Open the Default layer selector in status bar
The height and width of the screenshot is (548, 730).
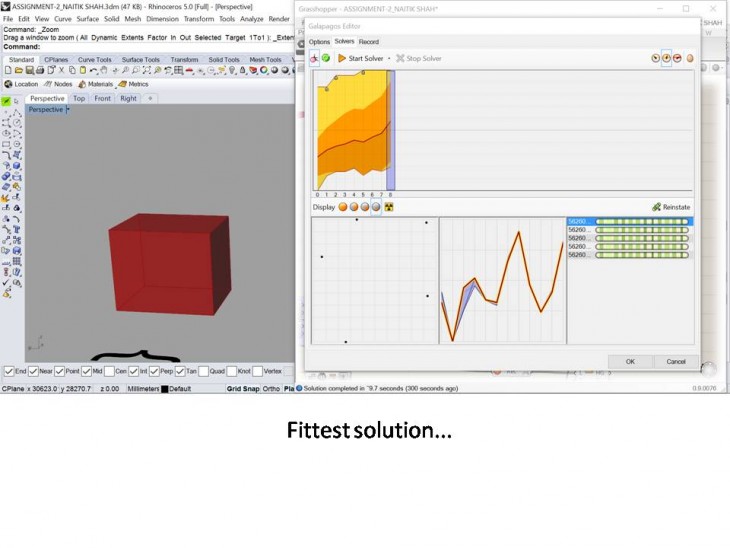point(179,388)
